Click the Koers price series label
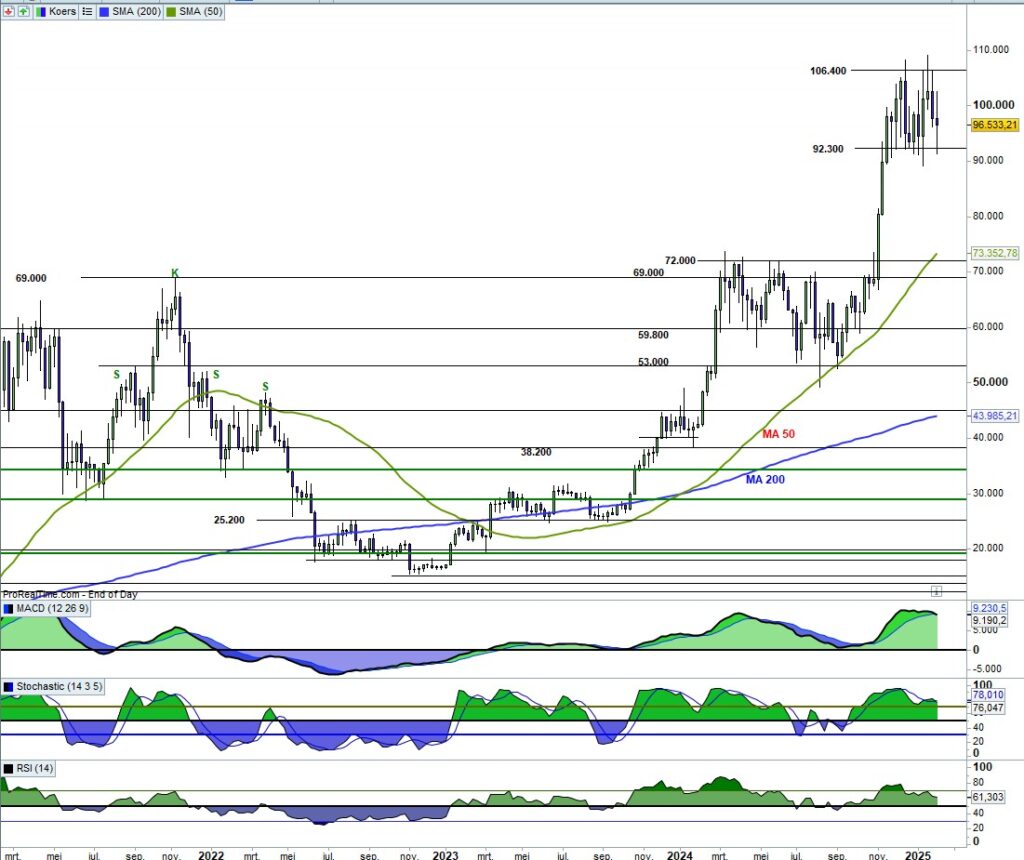 coord(60,11)
